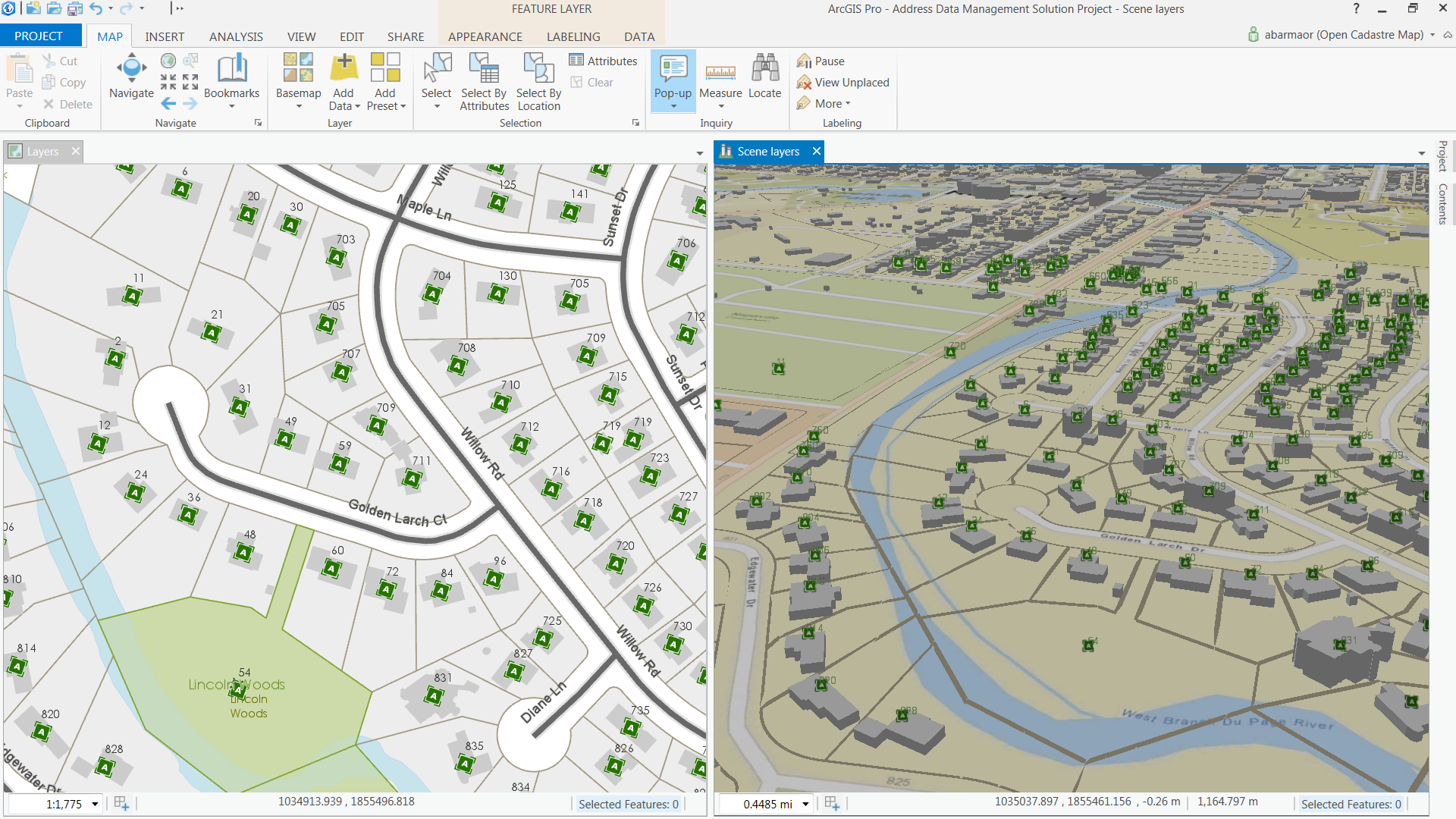Open the collapsed Contents pane
The image size is (1456, 819).
tap(1442, 203)
